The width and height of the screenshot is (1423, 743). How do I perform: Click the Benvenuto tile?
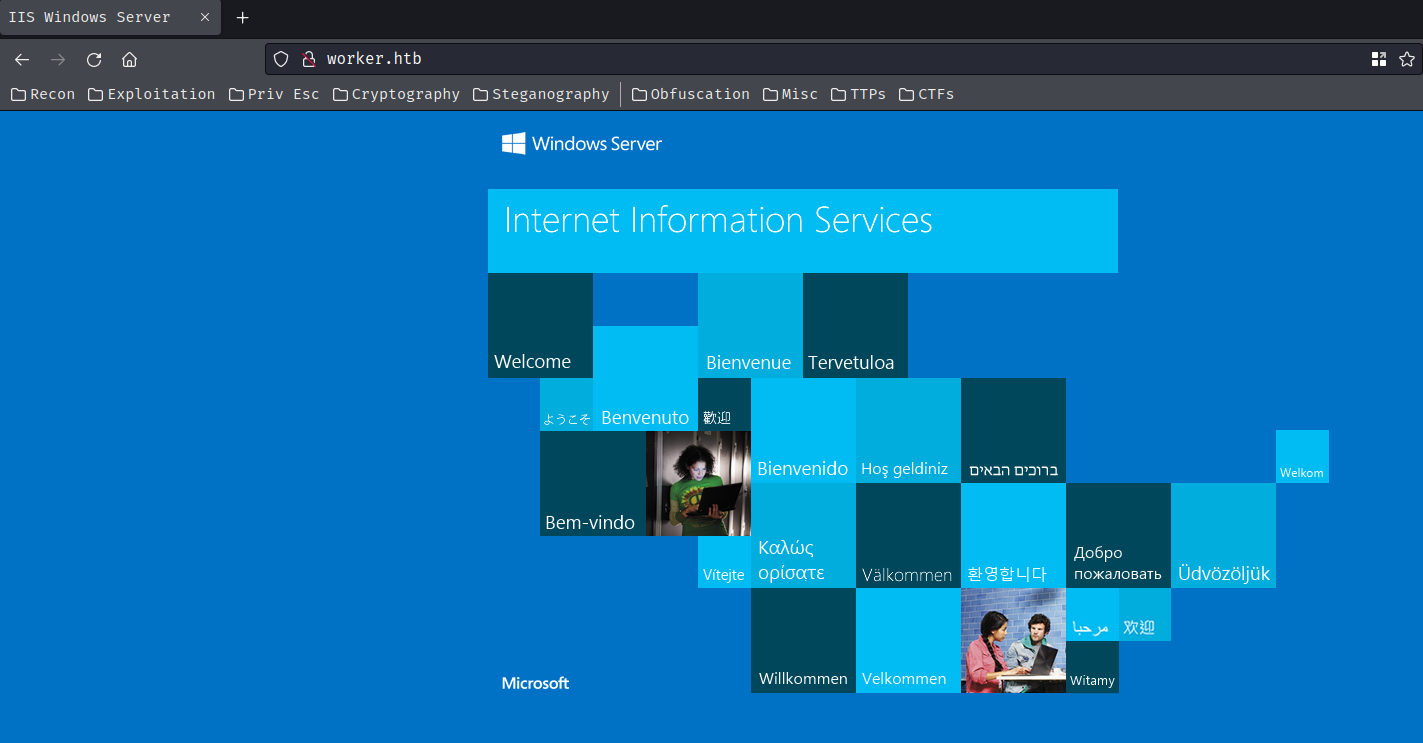pos(645,378)
